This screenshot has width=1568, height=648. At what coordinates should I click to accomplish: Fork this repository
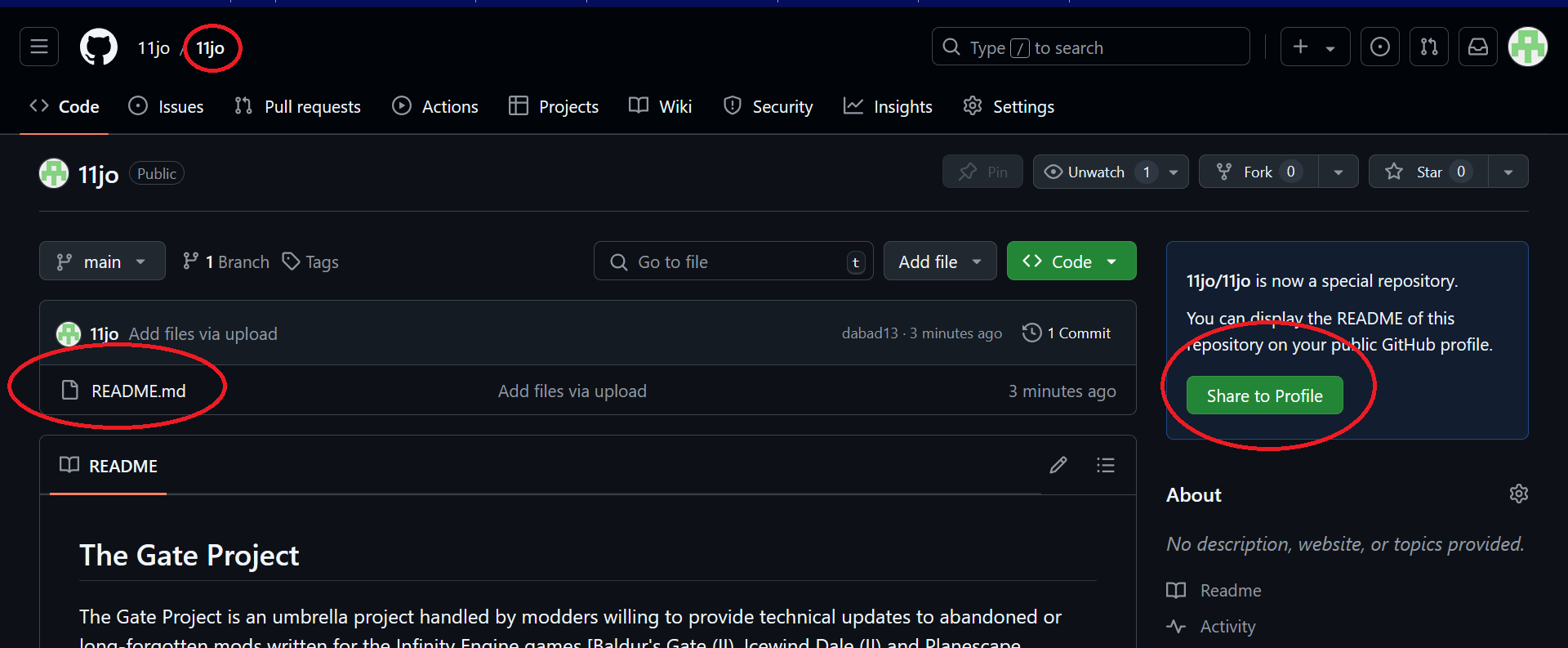[x=1258, y=172]
